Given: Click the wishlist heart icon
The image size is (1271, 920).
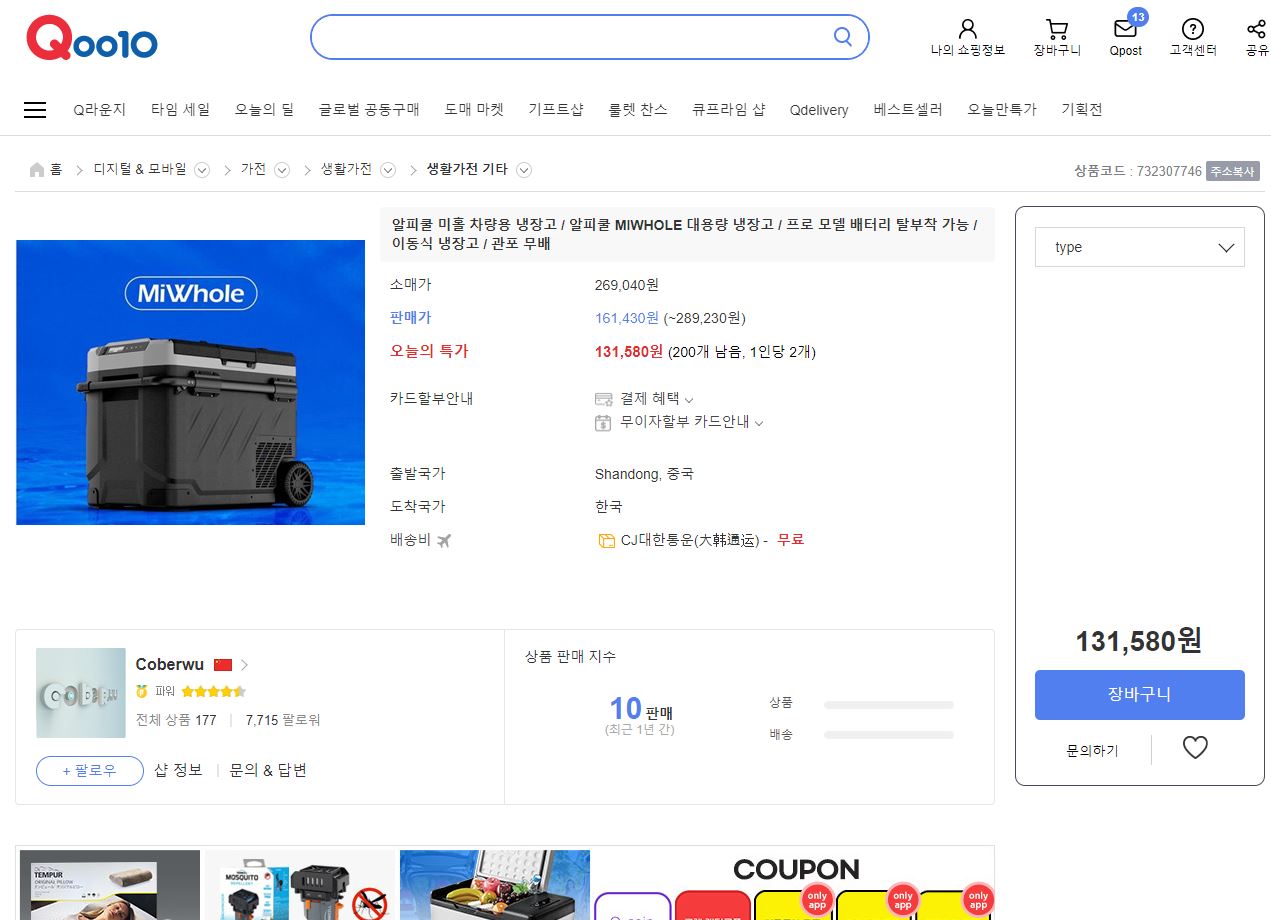Looking at the screenshot, I should click(x=1195, y=747).
